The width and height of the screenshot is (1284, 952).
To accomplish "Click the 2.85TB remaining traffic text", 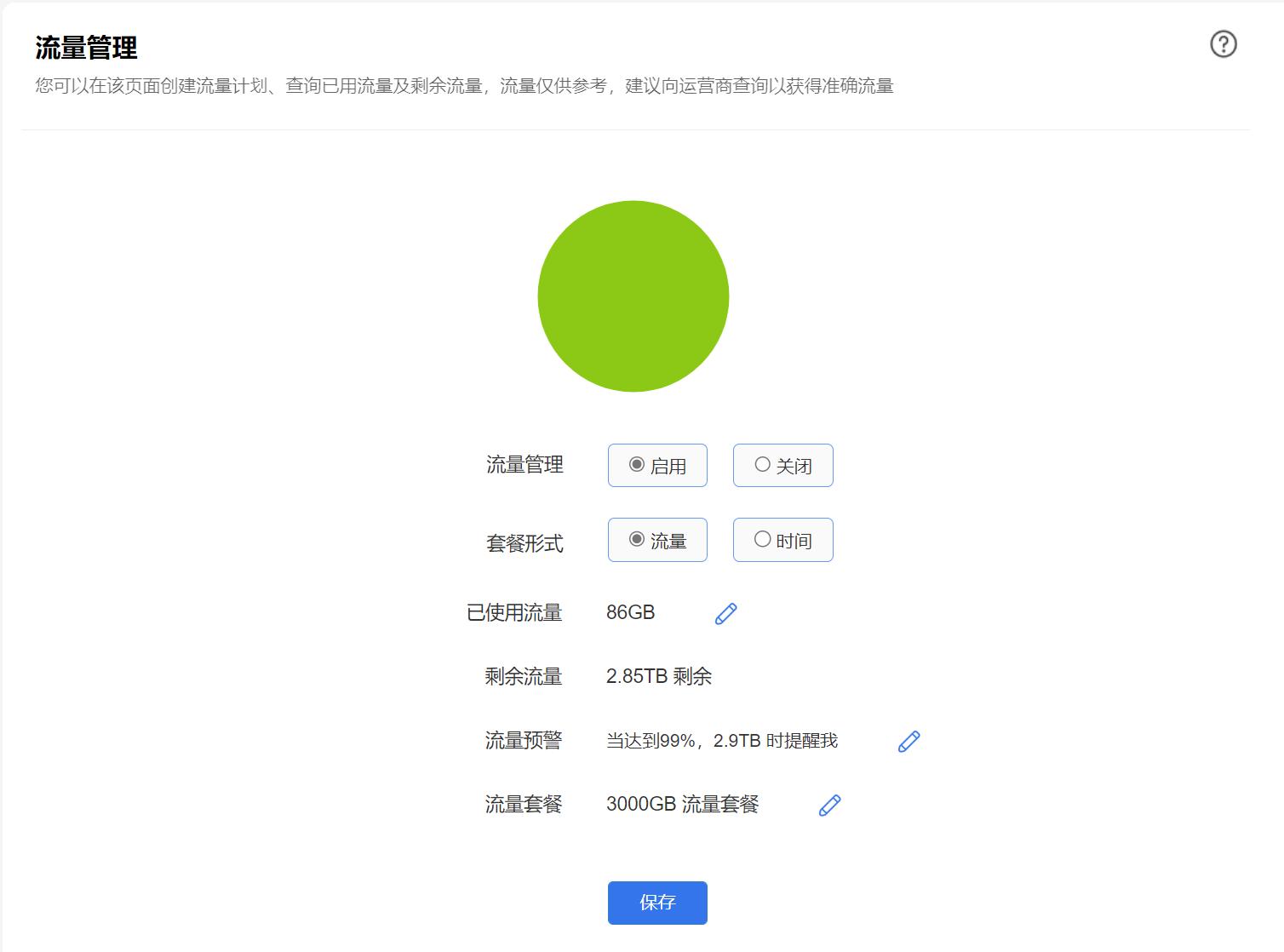I will tap(661, 676).
